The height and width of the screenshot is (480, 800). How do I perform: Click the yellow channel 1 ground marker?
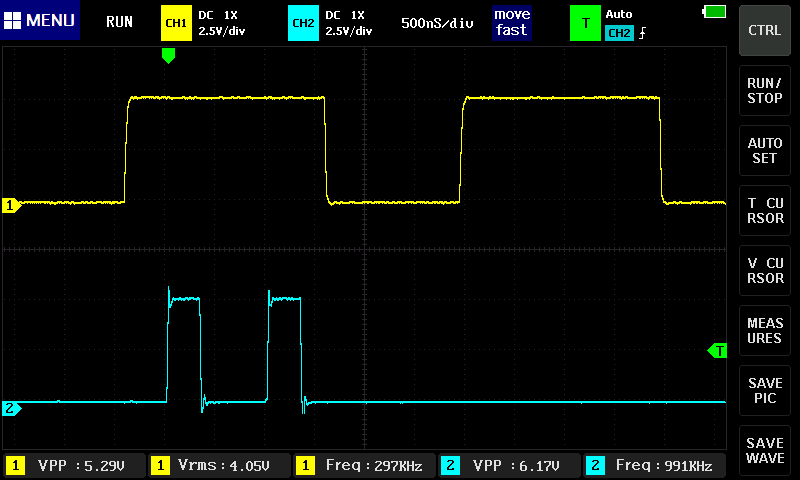[11, 205]
